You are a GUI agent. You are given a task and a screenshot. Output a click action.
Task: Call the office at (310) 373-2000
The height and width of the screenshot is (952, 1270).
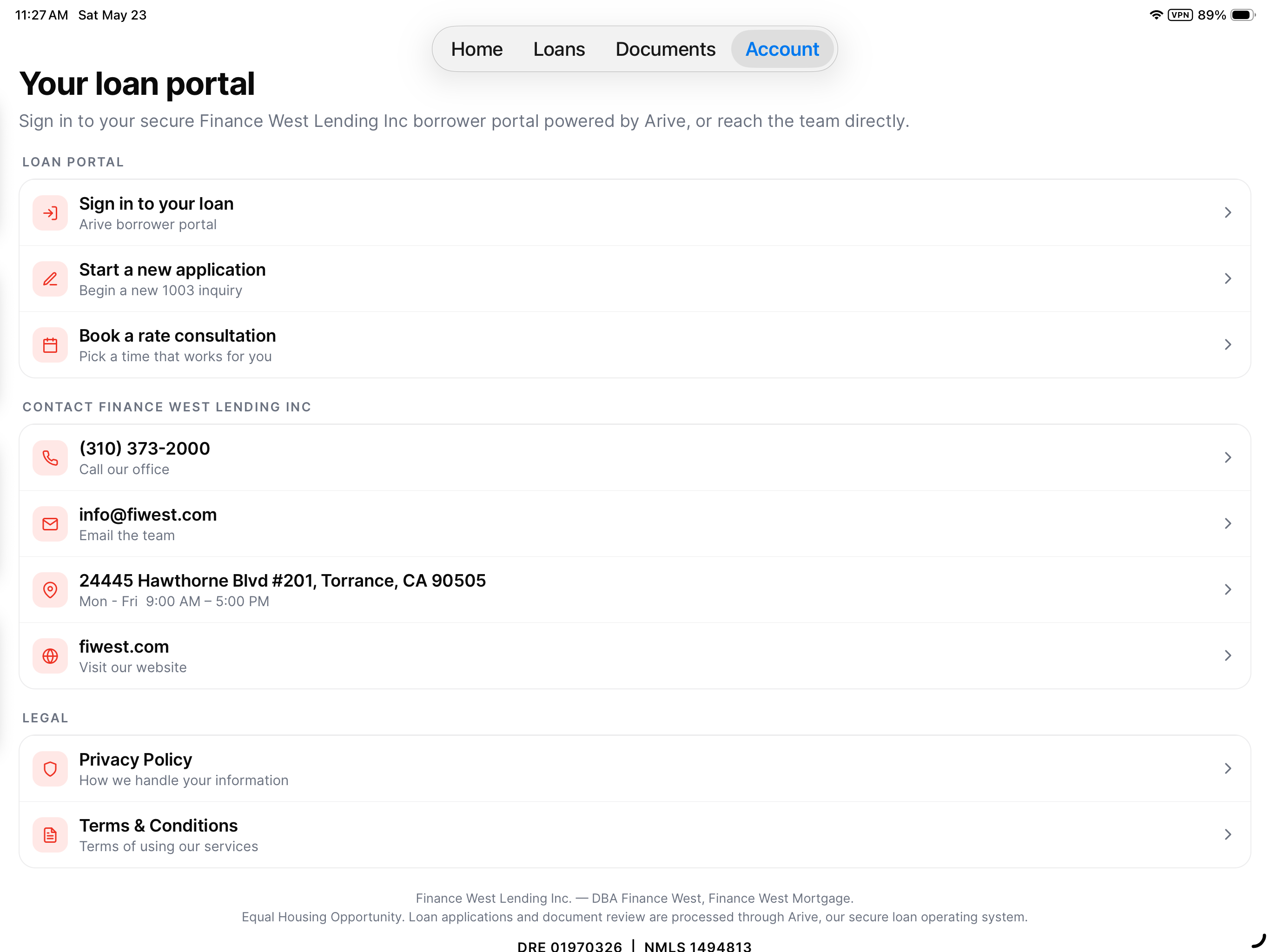[x=635, y=458]
